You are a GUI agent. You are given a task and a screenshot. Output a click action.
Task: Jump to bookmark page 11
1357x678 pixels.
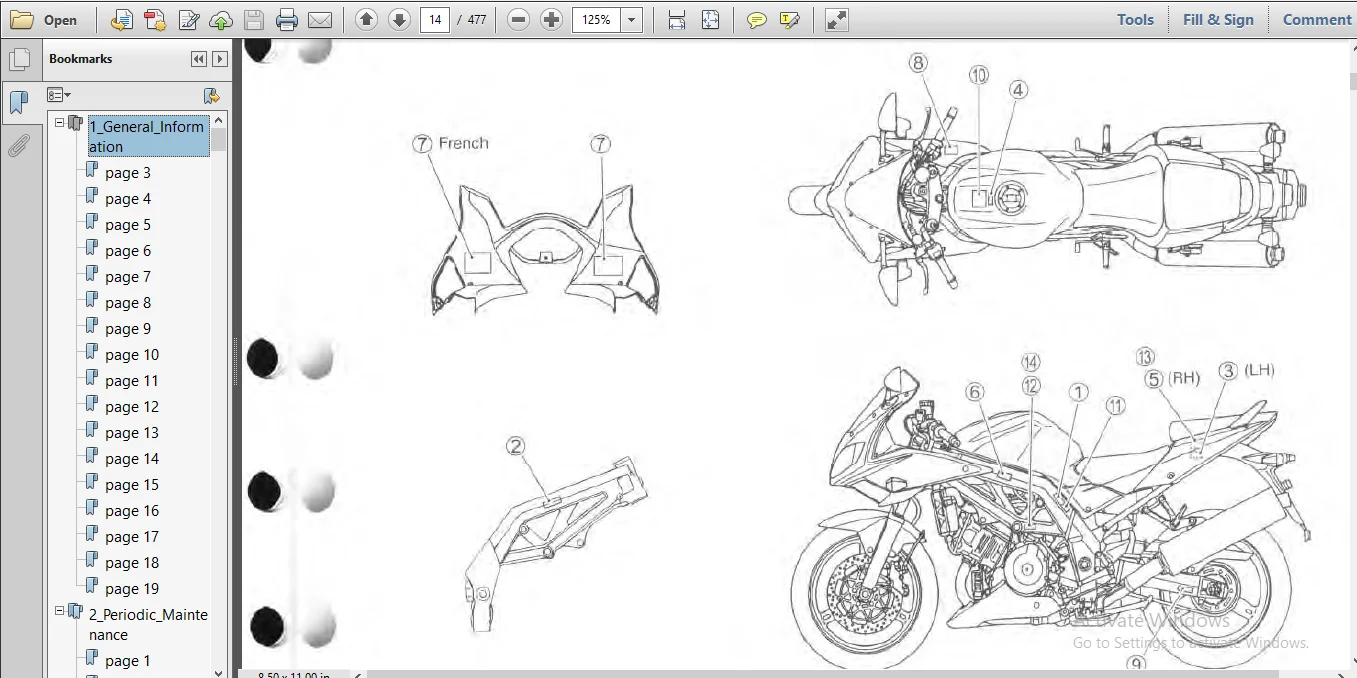pyautogui.click(x=132, y=381)
